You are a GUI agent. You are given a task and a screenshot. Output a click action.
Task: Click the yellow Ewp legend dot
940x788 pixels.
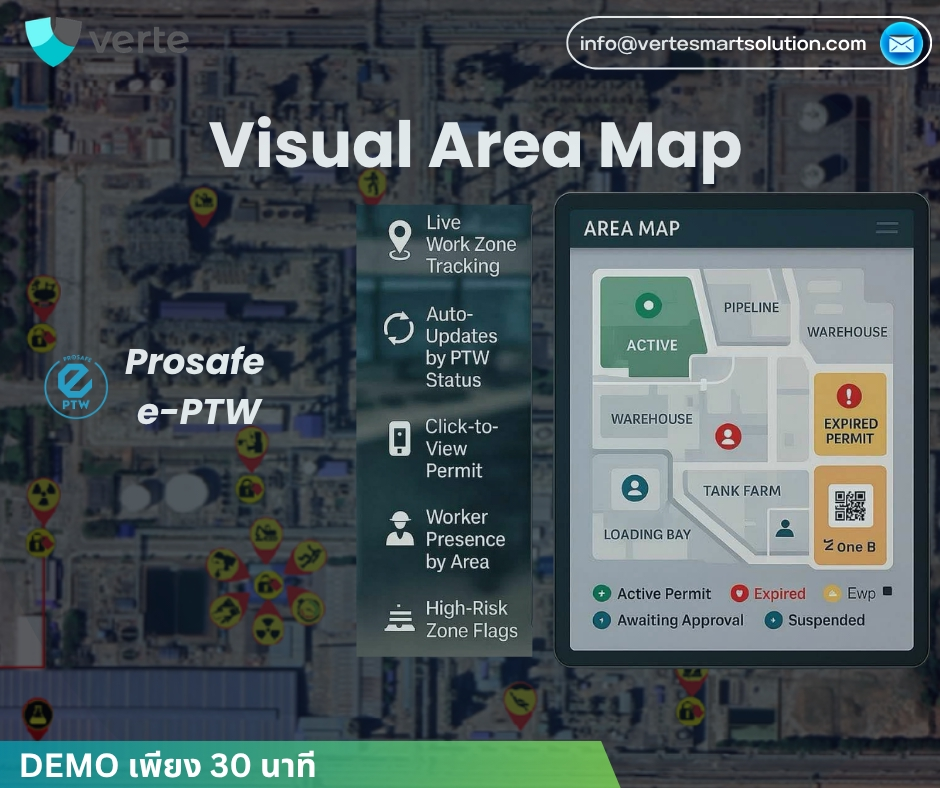pos(831,594)
